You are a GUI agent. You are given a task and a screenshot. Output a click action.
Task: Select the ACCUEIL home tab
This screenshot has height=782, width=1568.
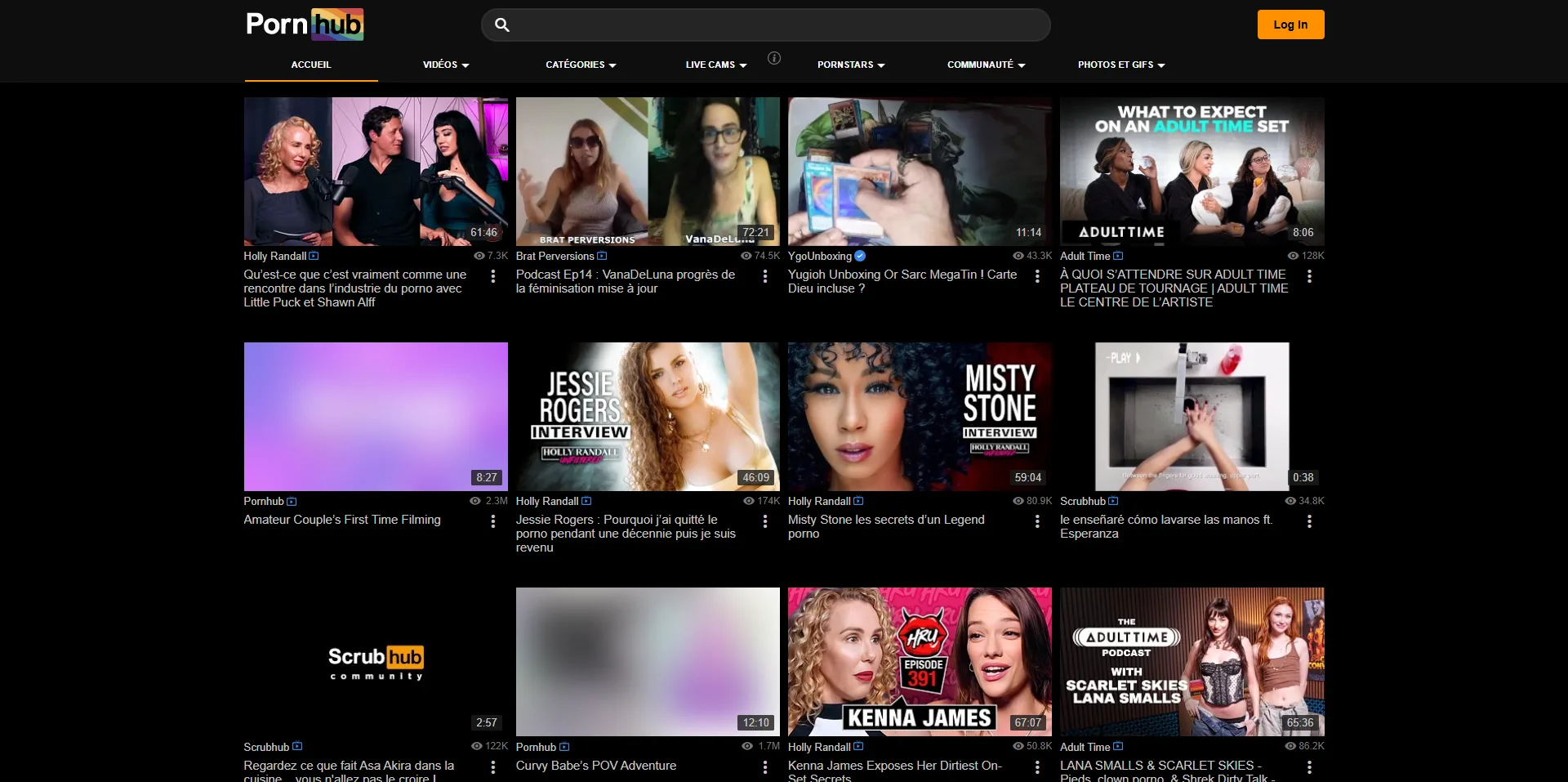pyautogui.click(x=311, y=65)
